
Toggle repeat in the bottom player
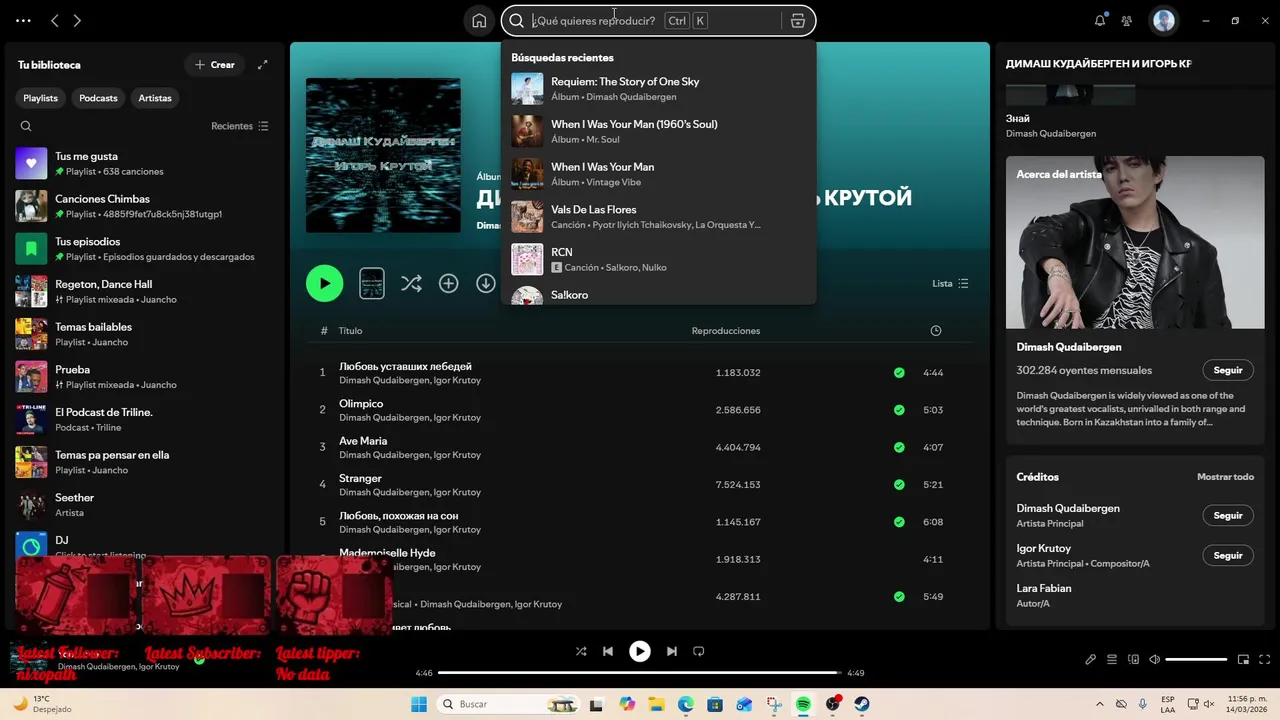click(x=699, y=651)
